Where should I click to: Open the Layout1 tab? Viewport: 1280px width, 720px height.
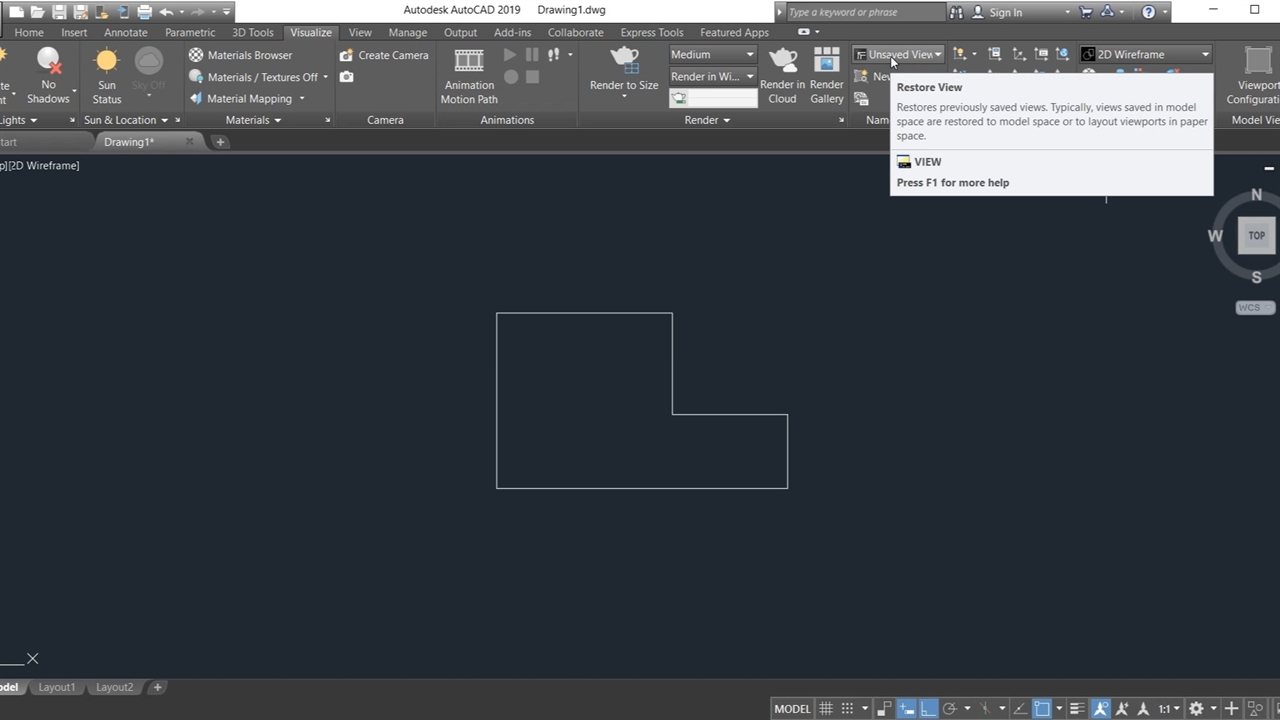tap(57, 687)
